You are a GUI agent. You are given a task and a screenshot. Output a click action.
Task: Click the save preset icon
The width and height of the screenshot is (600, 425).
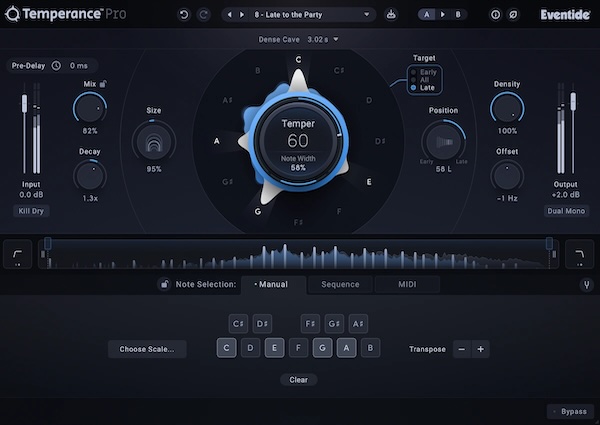[391, 15]
